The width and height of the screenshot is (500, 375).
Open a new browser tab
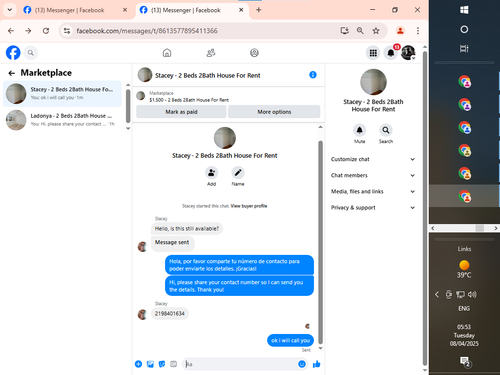coord(258,10)
